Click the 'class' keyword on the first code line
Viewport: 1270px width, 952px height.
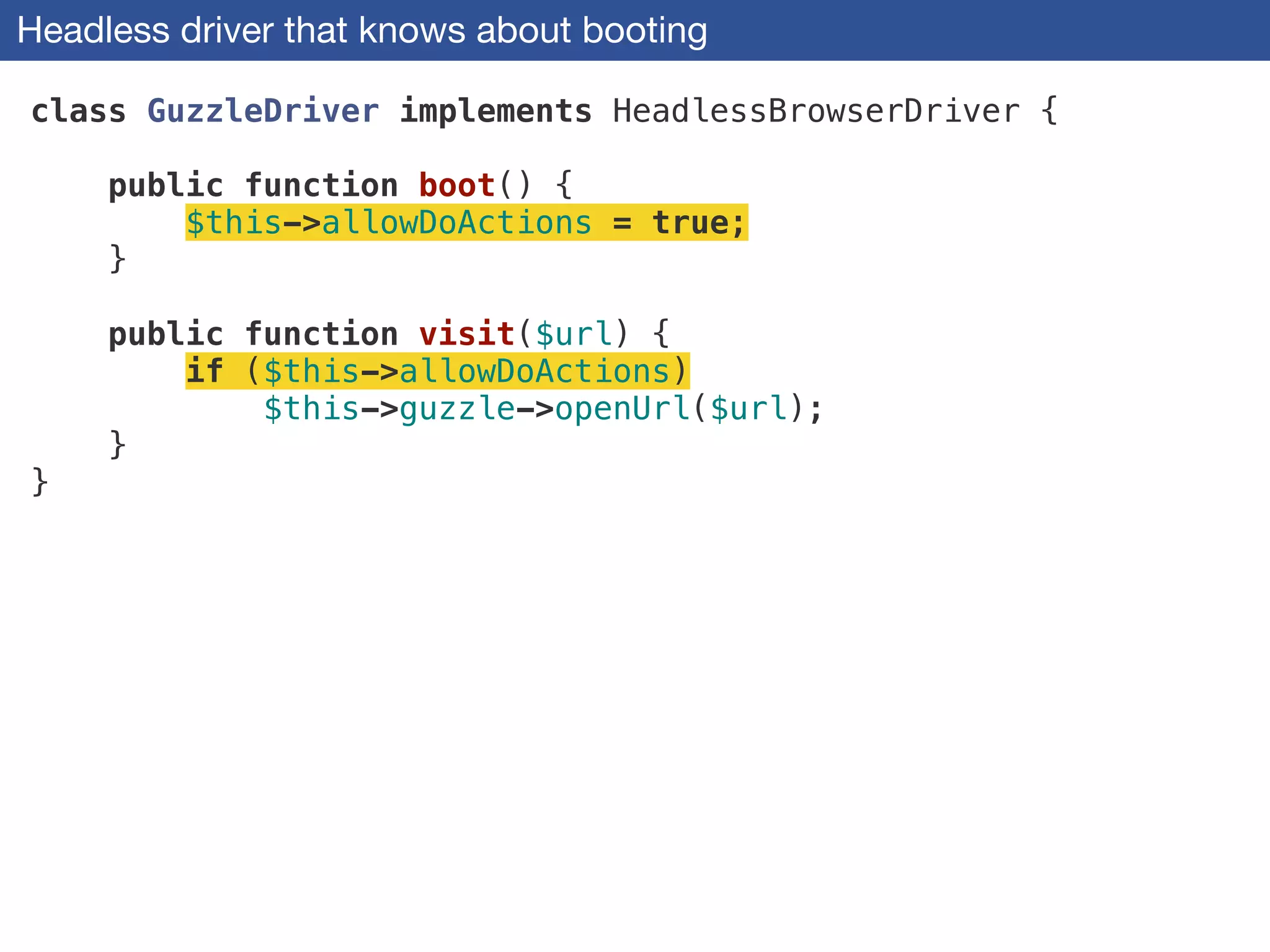click(x=79, y=112)
